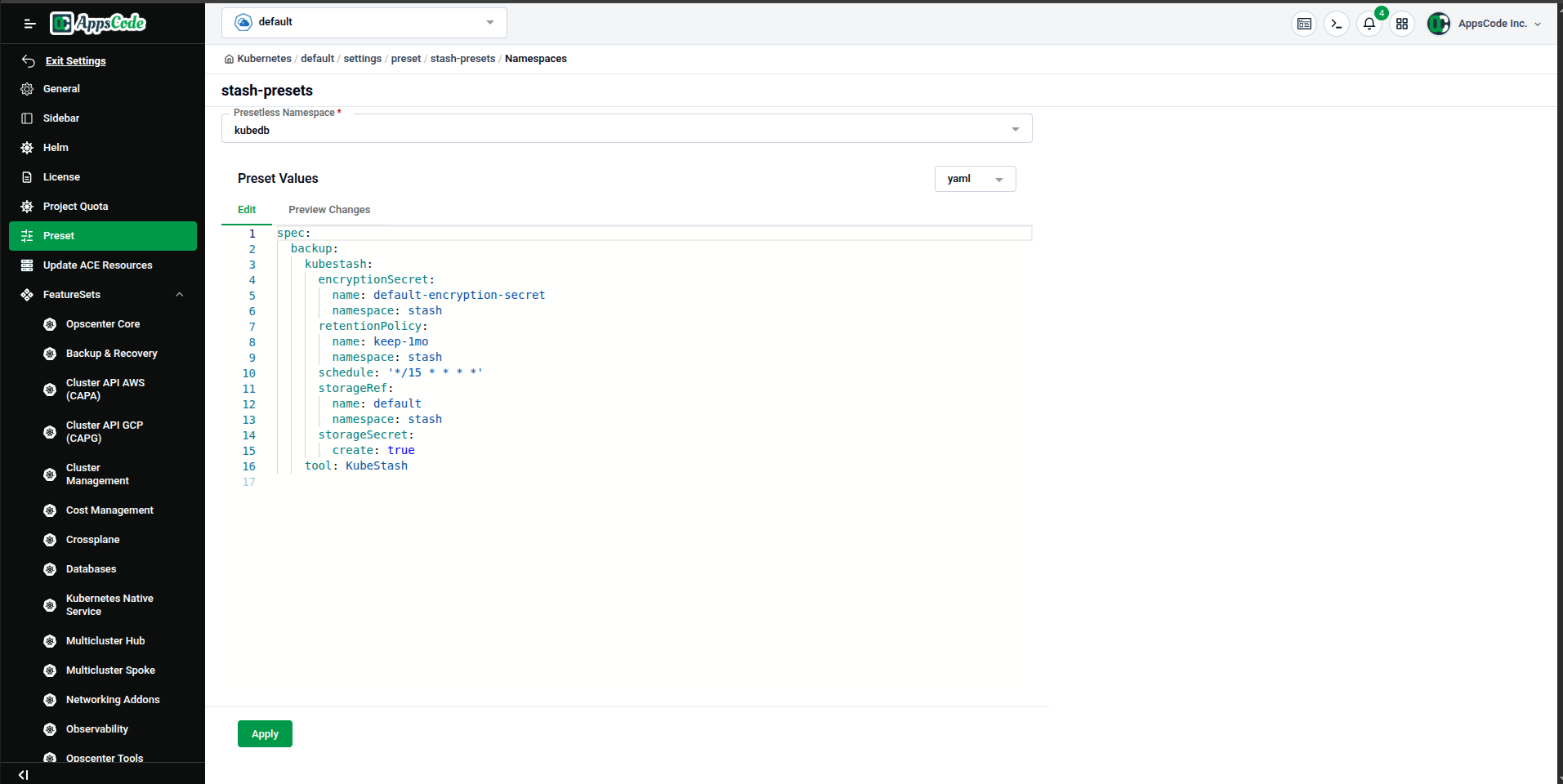Click the Crossplane feature icon

click(x=50, y=539)
